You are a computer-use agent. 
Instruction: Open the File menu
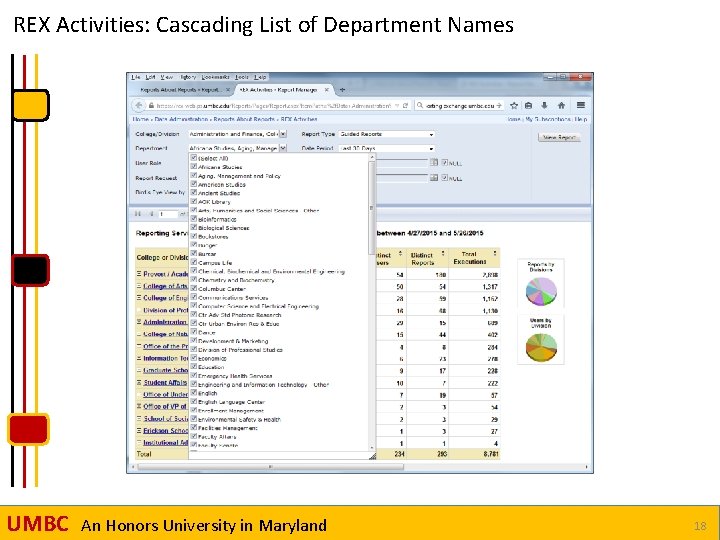click(136, 77)
